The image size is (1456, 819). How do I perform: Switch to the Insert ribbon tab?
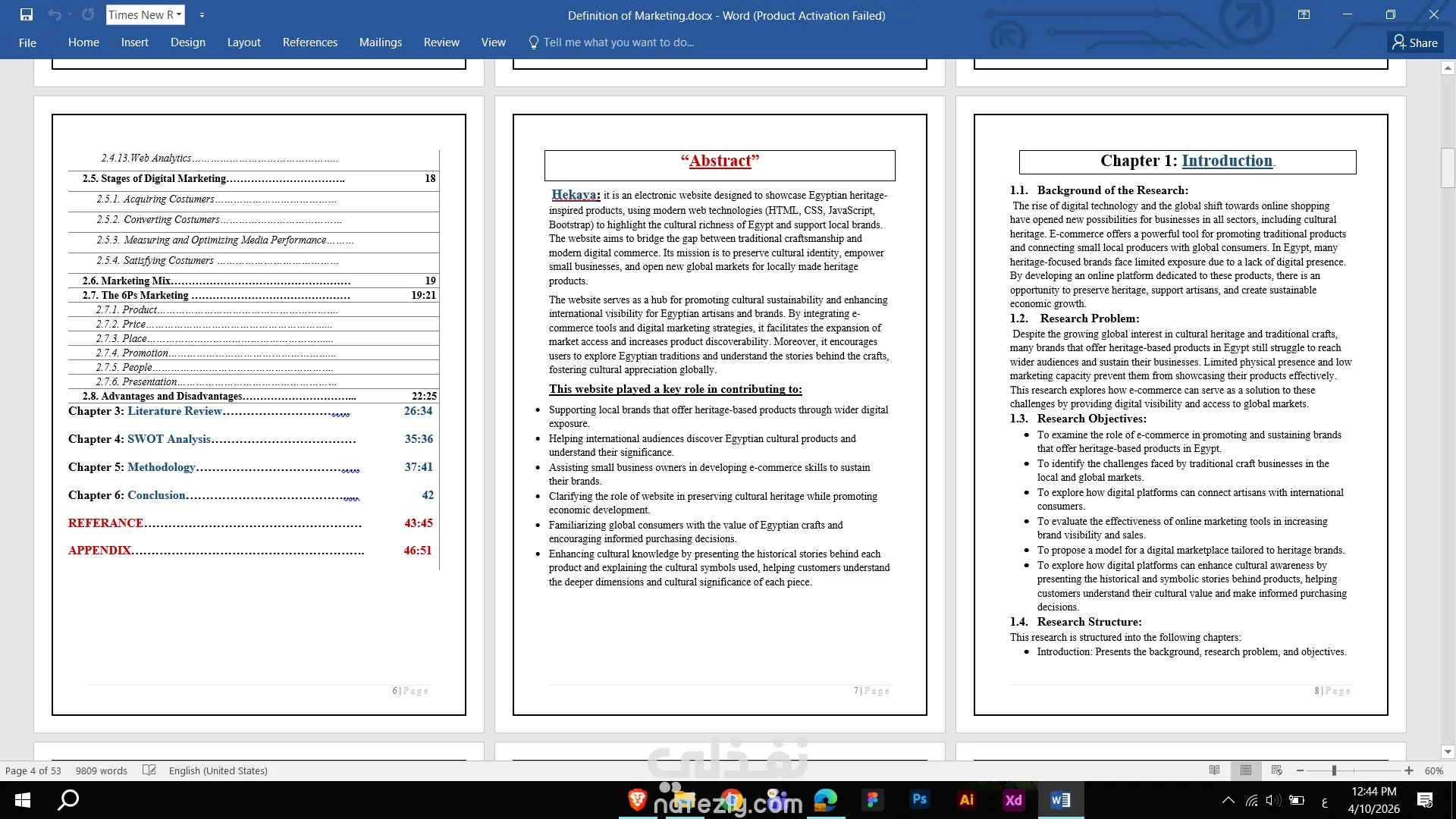[x=135, y=42]
